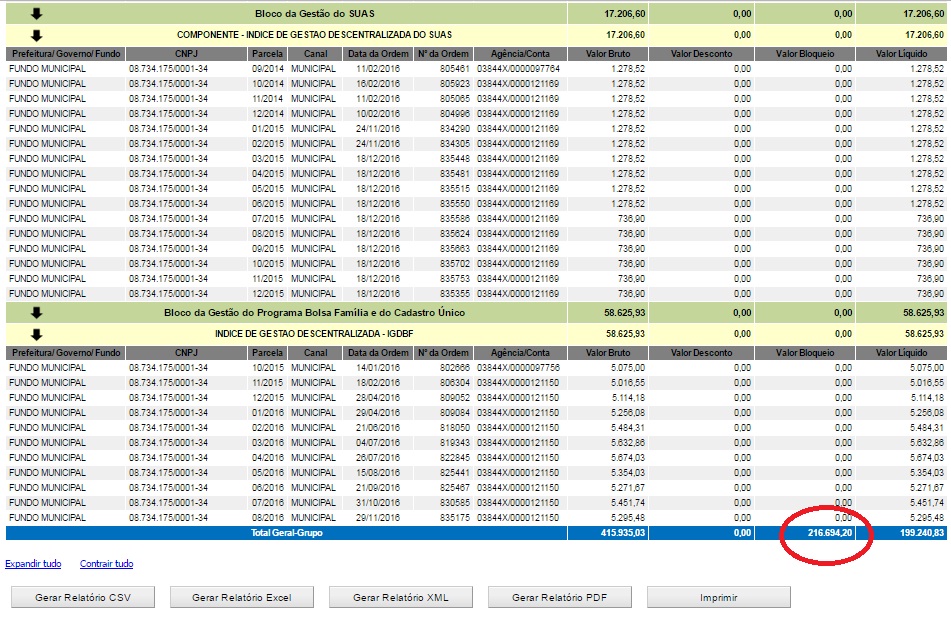Screen dimensions: 951x623
Task: Export using Gerar Relatório XML
Action: point(400,597)
